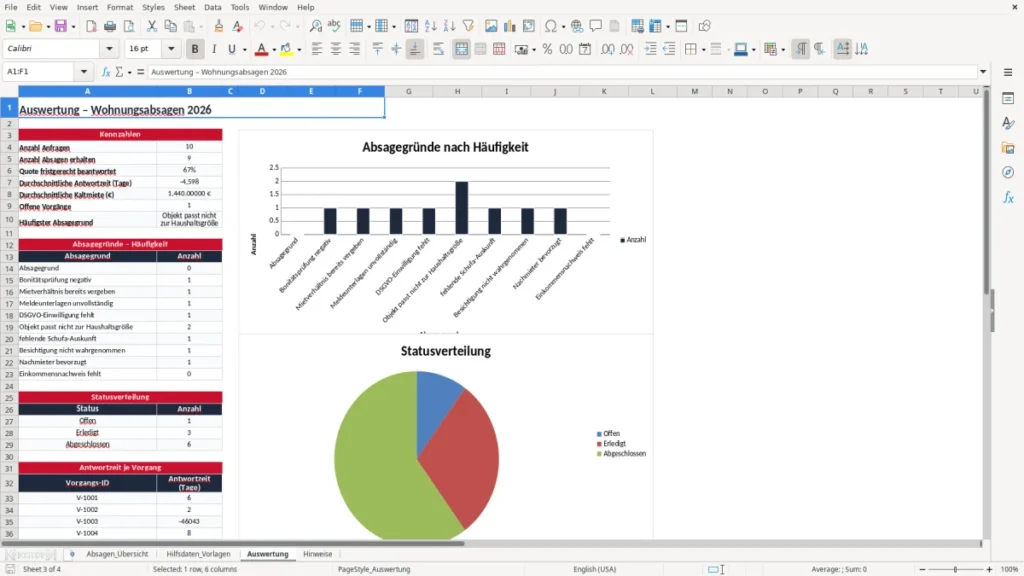This screenshot has height=576, width=1024.
Task: Switch to Absagen_Übersicht sheet tab
Action: pos(117,554)
